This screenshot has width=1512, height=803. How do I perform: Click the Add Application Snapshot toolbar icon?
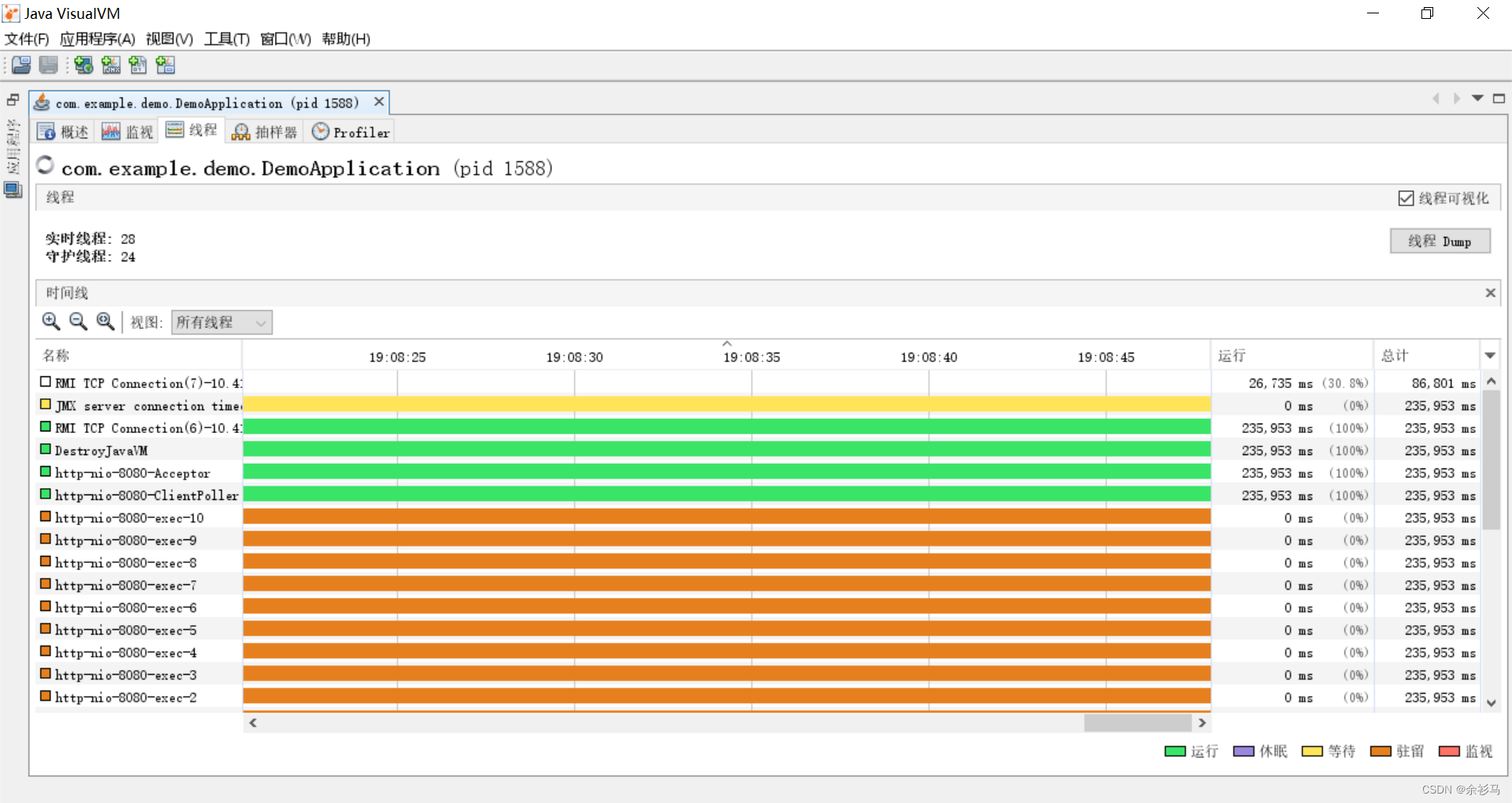pos(165,65)
